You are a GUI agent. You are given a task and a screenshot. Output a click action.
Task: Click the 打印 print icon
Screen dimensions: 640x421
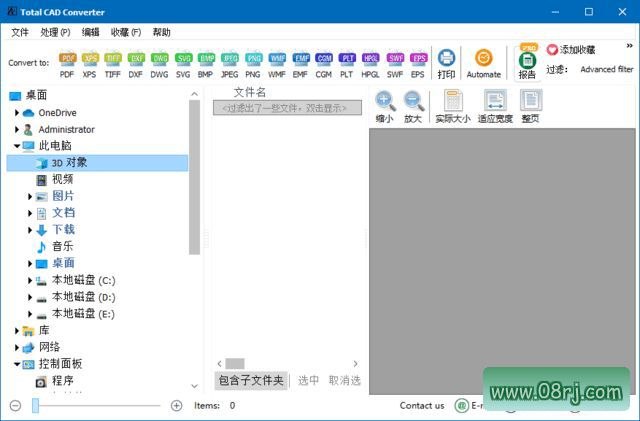(446, 64)
